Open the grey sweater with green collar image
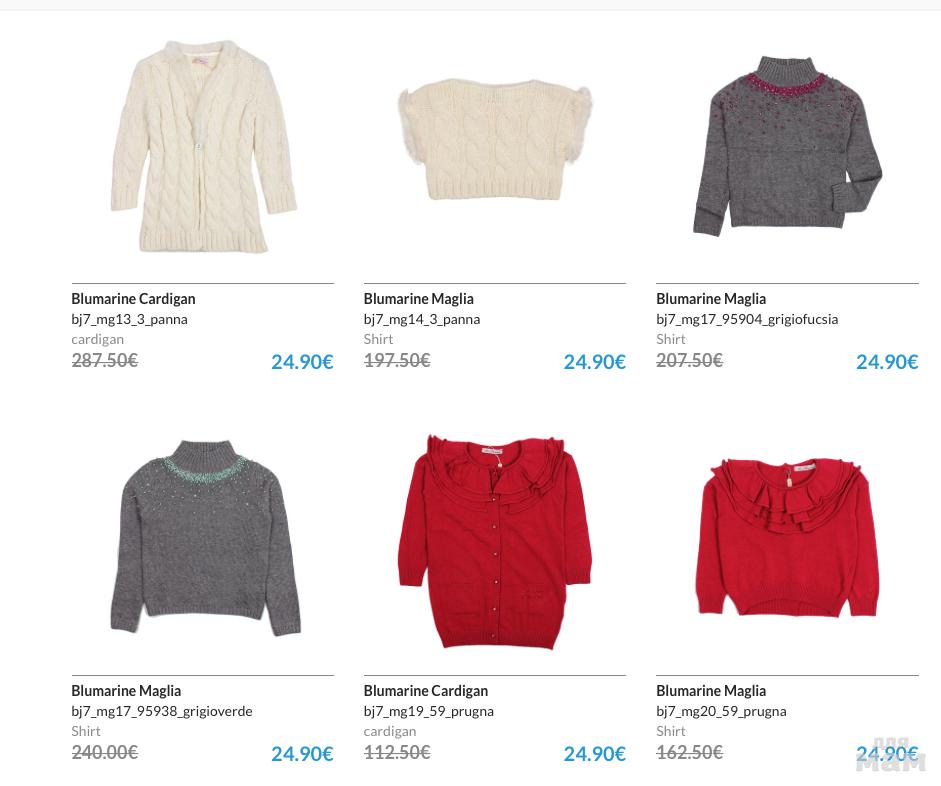This screenshot has width=941, height=786. coord(205,538)
